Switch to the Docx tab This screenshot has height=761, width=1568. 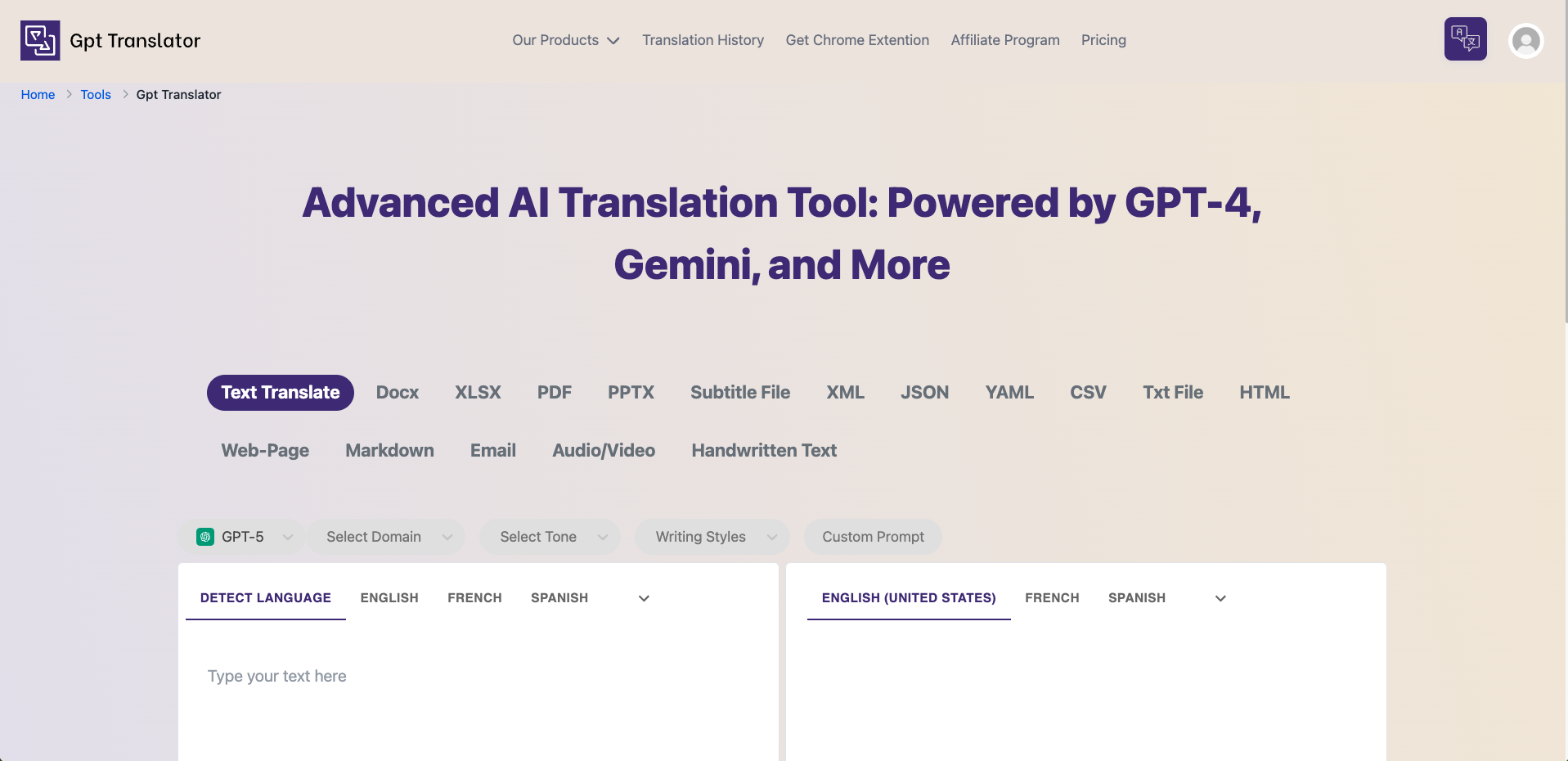398,393
